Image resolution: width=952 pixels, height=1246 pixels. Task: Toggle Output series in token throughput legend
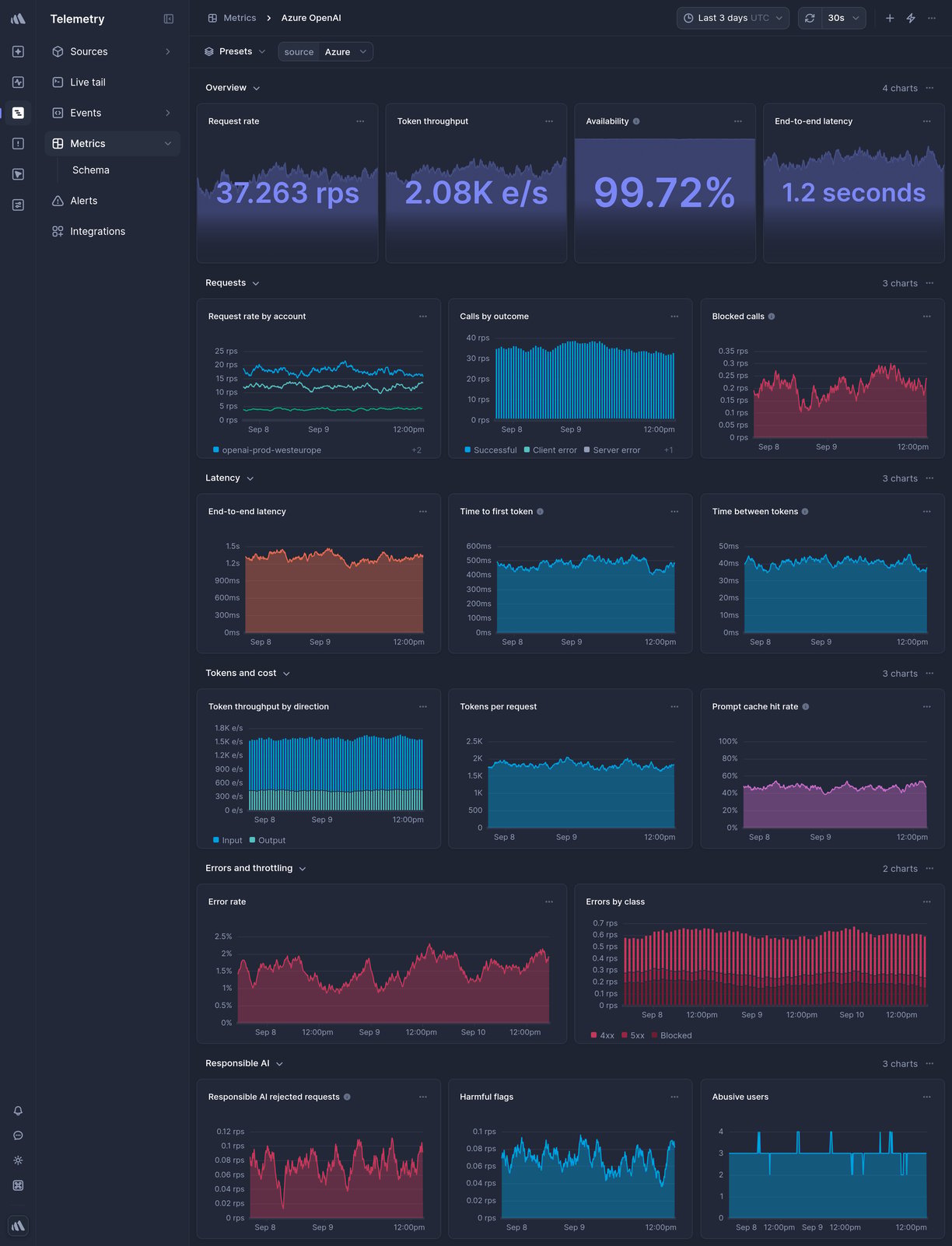268,841
